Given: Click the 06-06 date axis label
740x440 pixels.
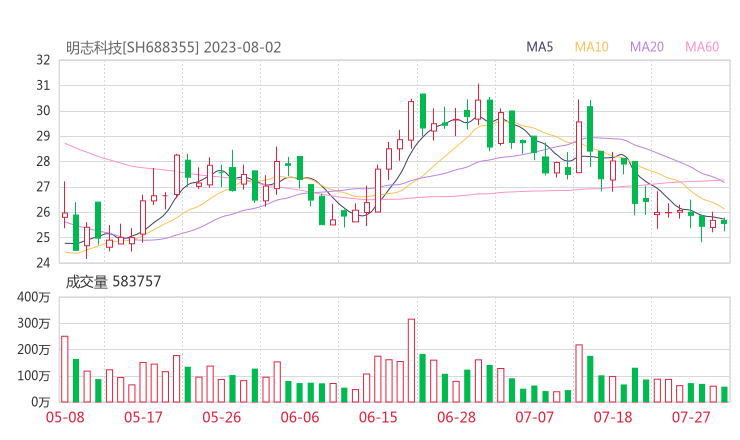Looking at the screenshot, I should coord(300,417).
